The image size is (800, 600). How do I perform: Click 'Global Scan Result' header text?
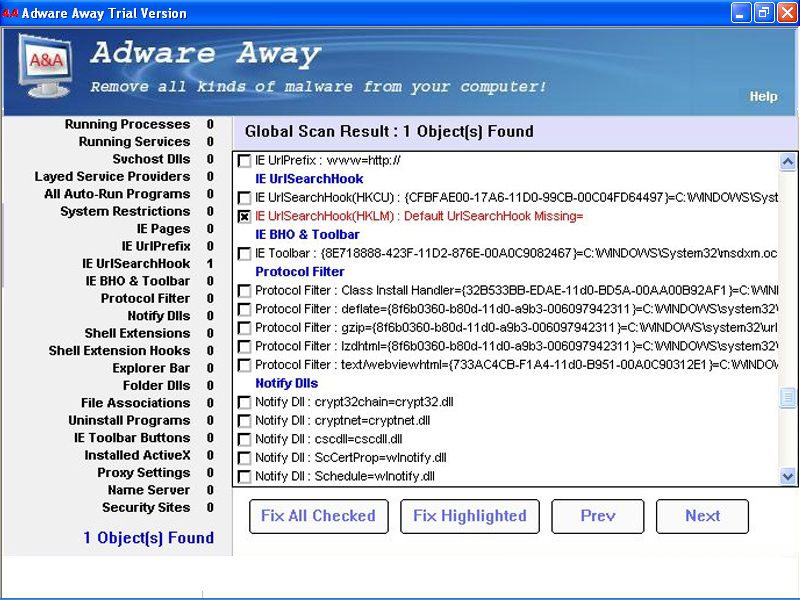click(389, 132)
